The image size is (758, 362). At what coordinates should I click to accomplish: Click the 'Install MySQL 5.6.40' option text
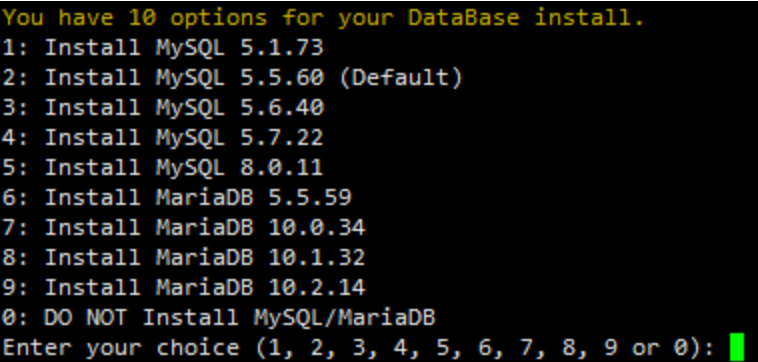[x=162, y=108]
